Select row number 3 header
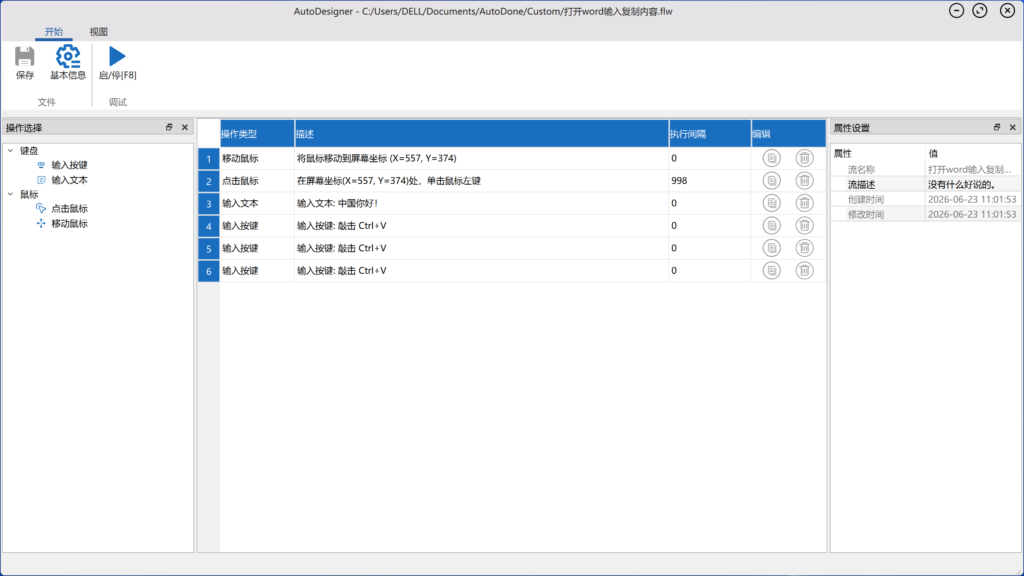Viewport: 1024px width, 576px height. [209, 204]
